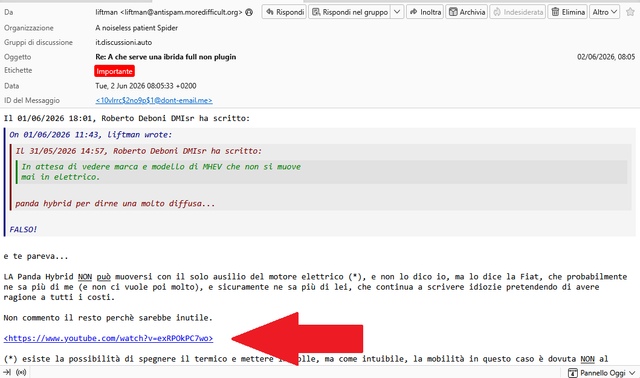Click the arrow icon at the status bar's left end
The height and width of the screenshot is (378, 640).
(x=7, y=372)
